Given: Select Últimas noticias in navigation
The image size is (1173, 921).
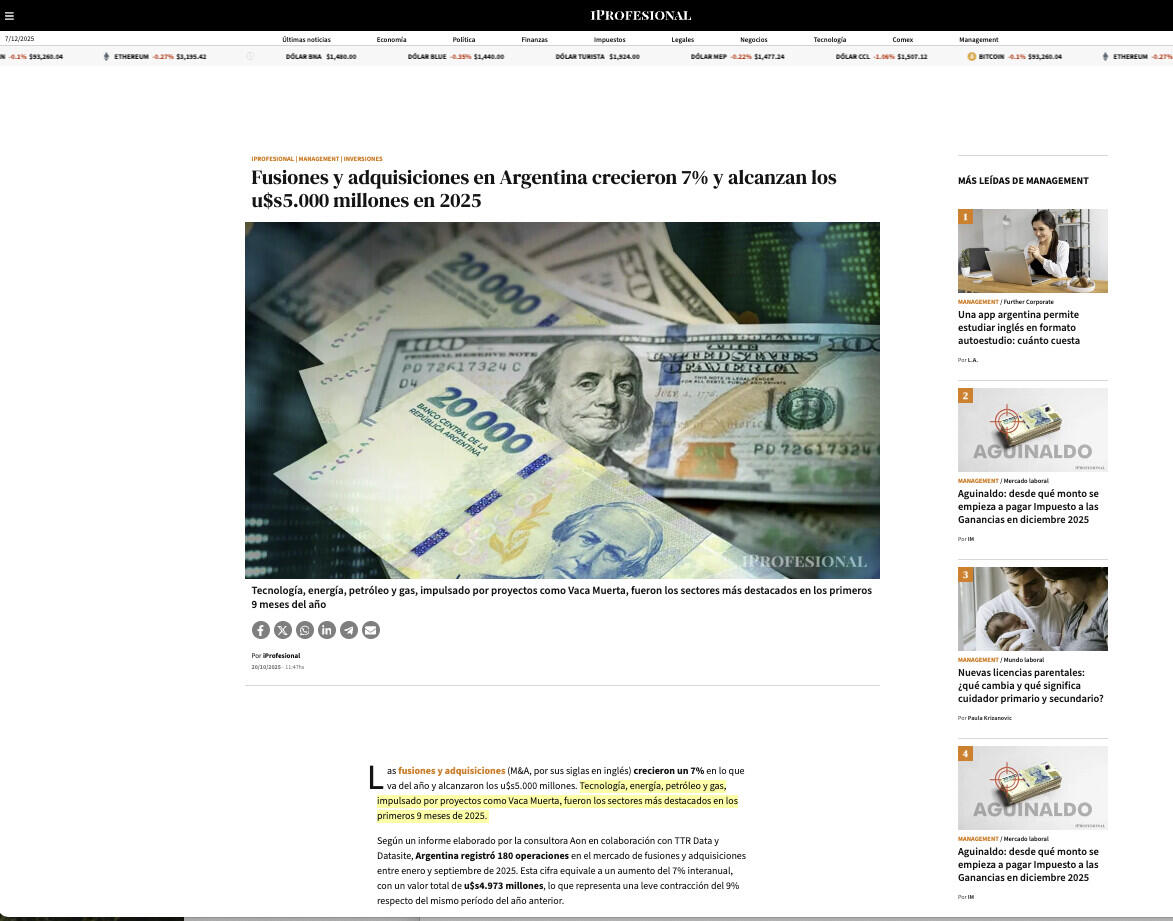Looking at the screenshot, I should [306, 39].
